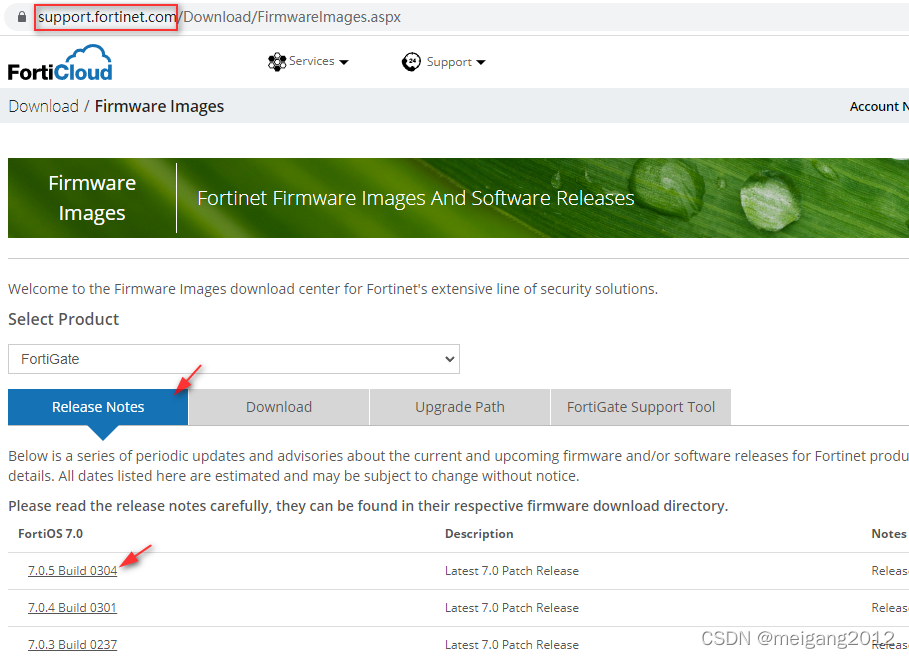The height and width of the screenshot is (658, 909).
Task: Click the Select Product heading
Action: 64,319
